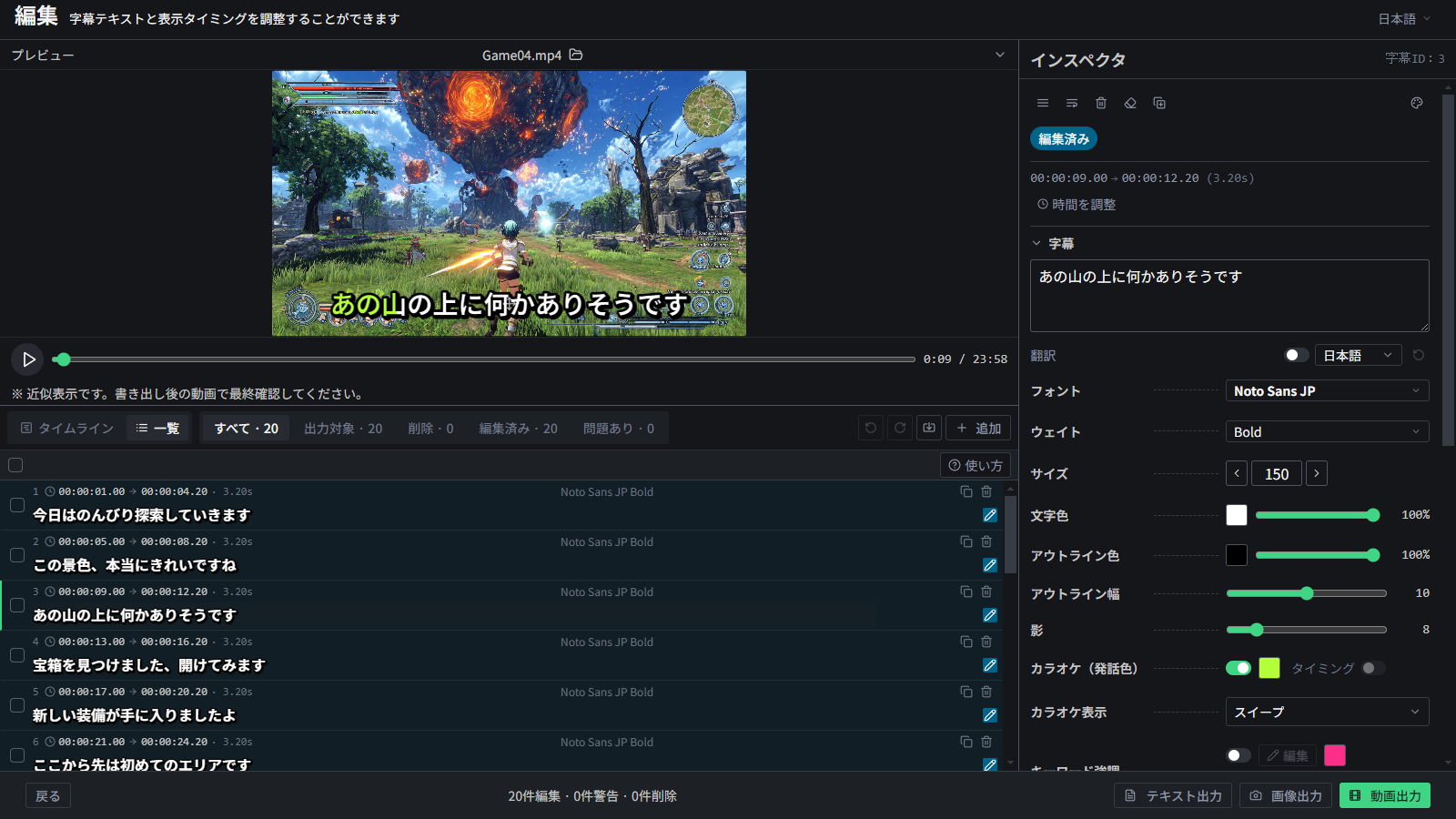
Task: Click the 追加 add button
Action: click(978, 428)
